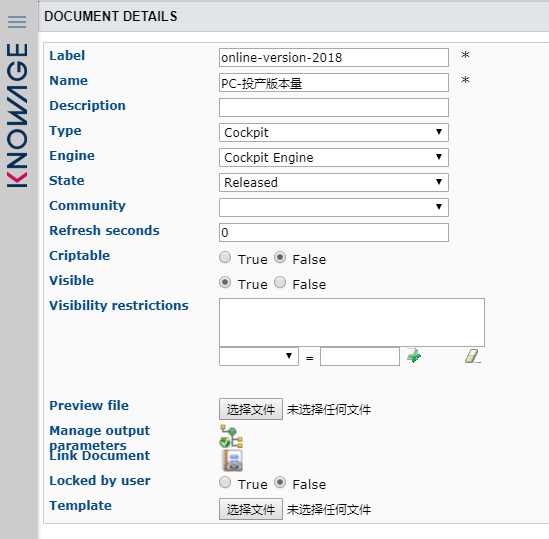
Task: Set Locked by user to True
Action: click(x=225, y=482)
